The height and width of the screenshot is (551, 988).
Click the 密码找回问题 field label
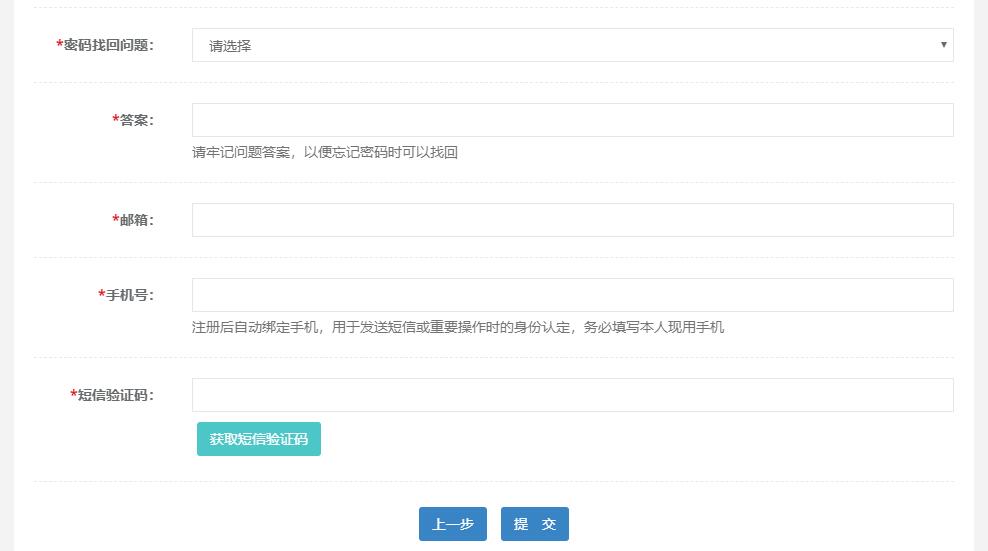point(108,45)
